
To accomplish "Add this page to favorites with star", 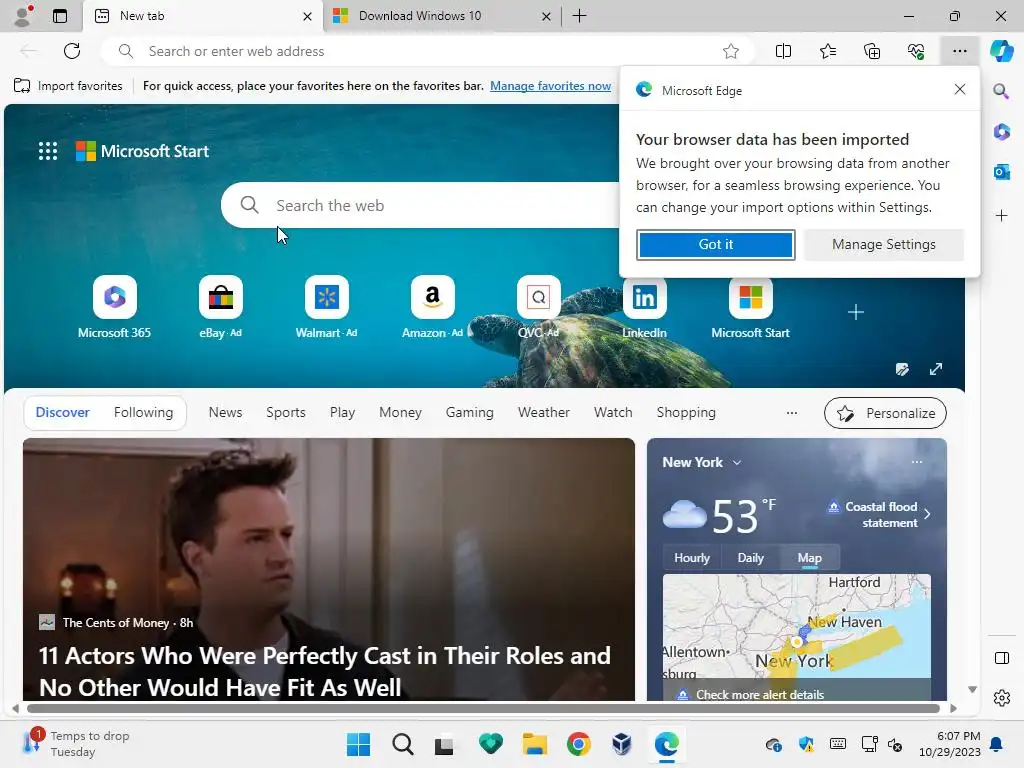I will 731,51.
